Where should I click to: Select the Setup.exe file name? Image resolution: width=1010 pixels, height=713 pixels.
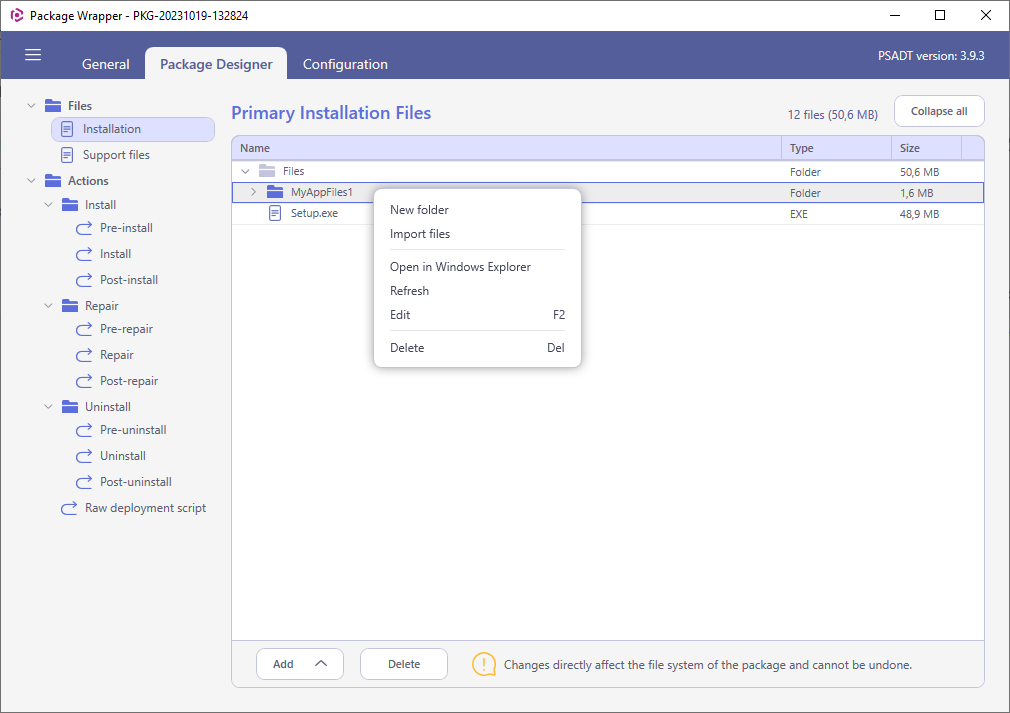click(x=314, y=213)
